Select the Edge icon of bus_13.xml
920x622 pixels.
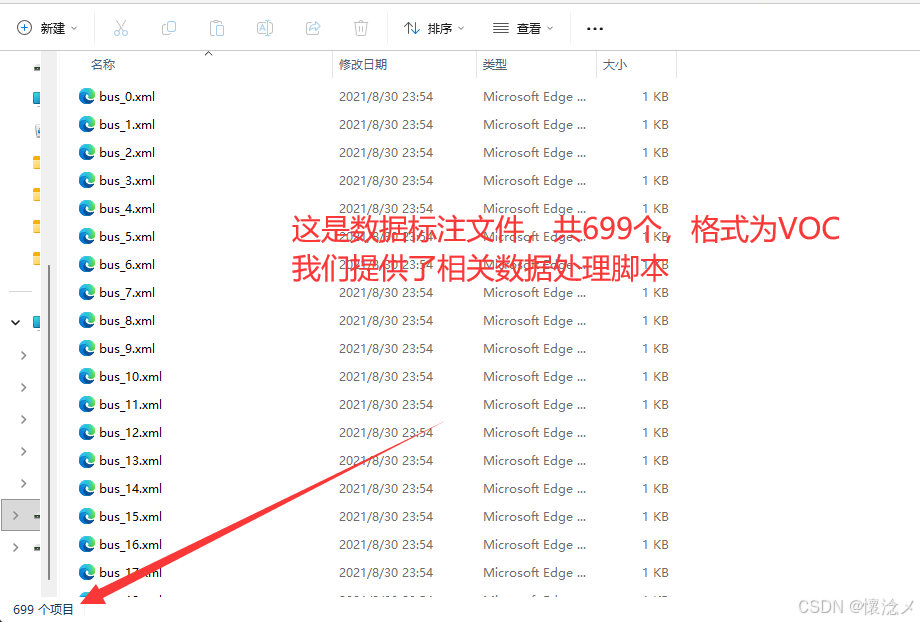87,461
